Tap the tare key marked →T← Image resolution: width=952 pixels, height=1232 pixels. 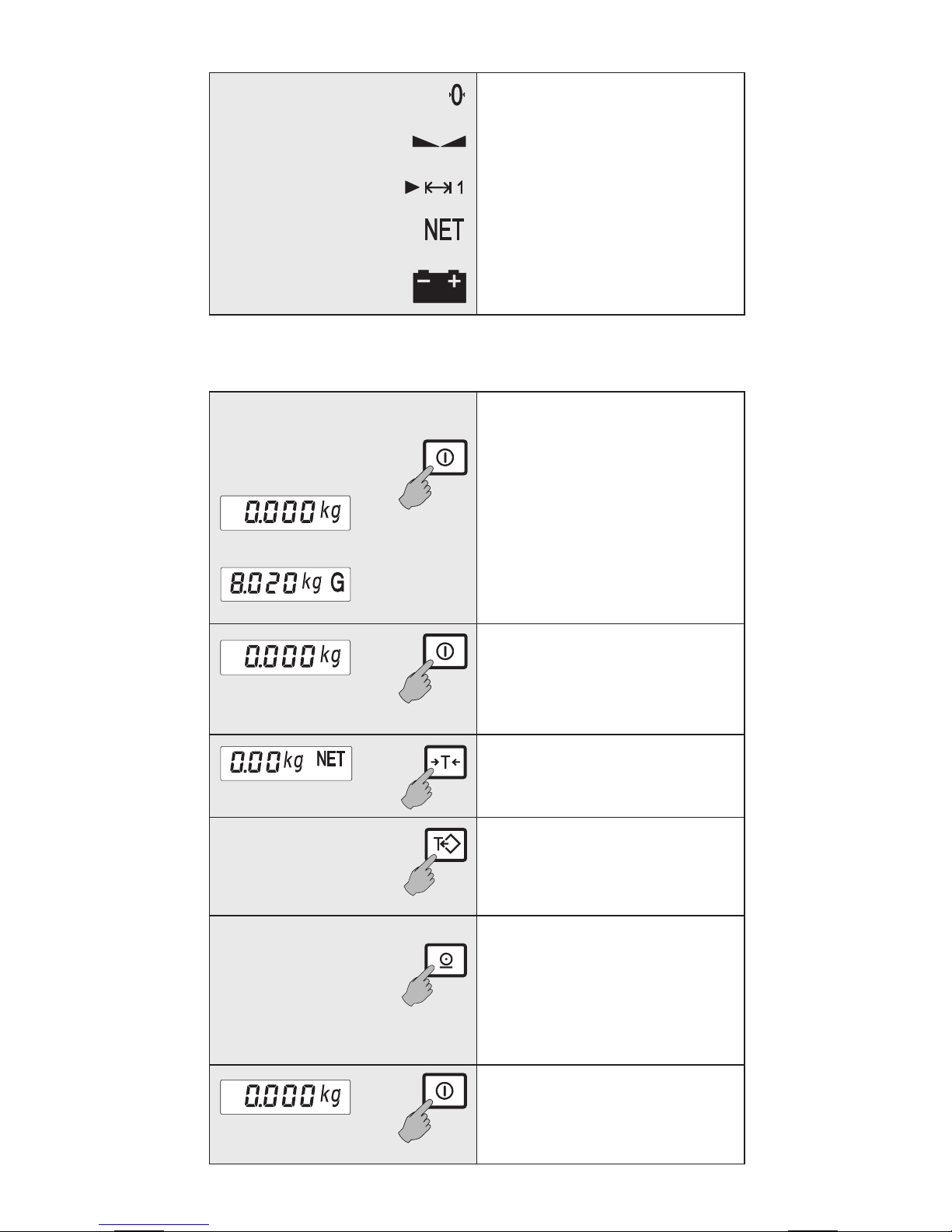446,763
